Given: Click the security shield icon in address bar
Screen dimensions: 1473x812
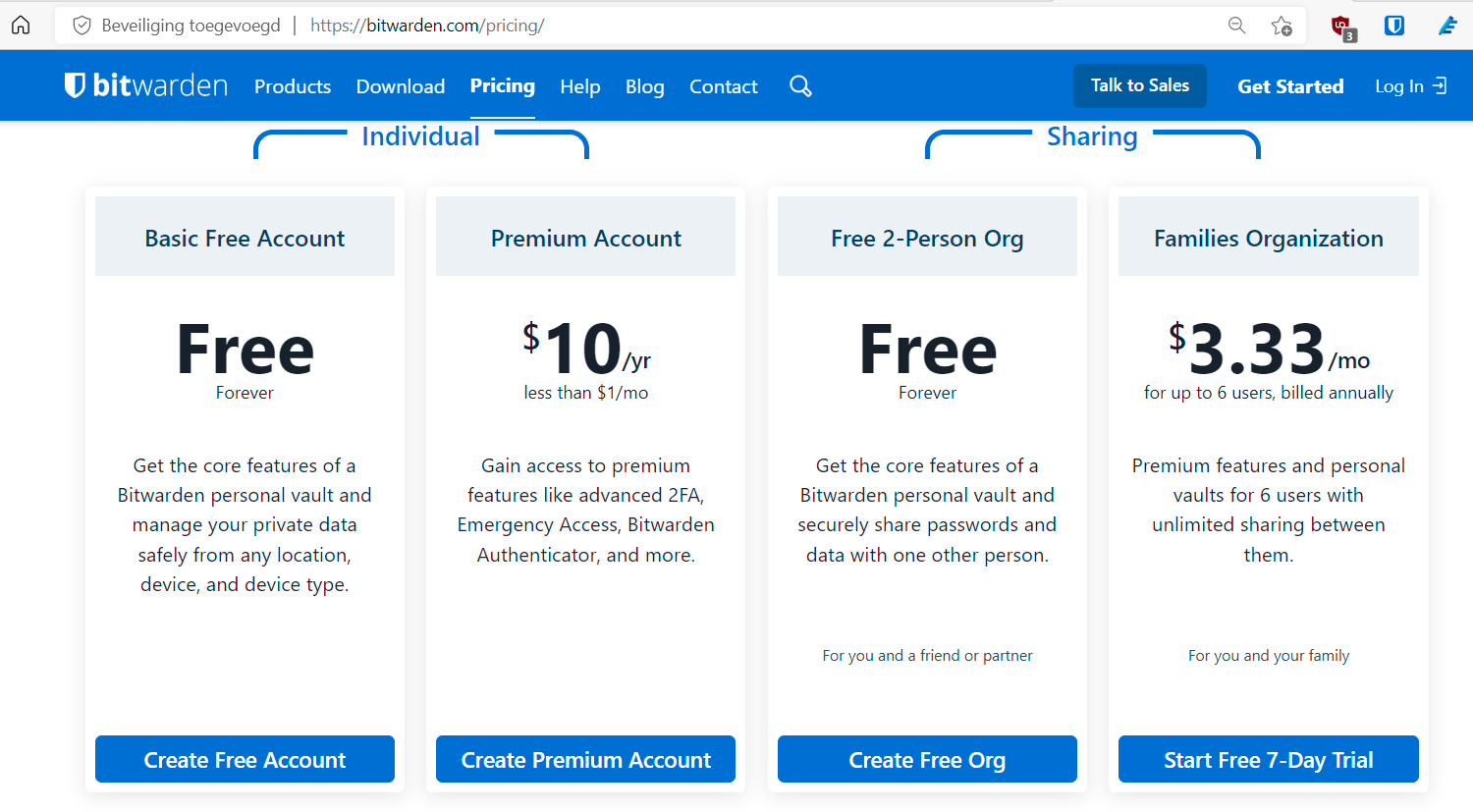Looking at the screenshot, I should tap(82, 26).
